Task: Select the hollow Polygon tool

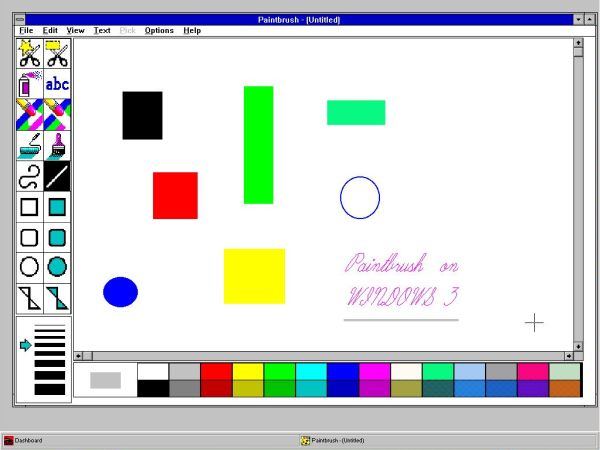Action: coord(30,298)
